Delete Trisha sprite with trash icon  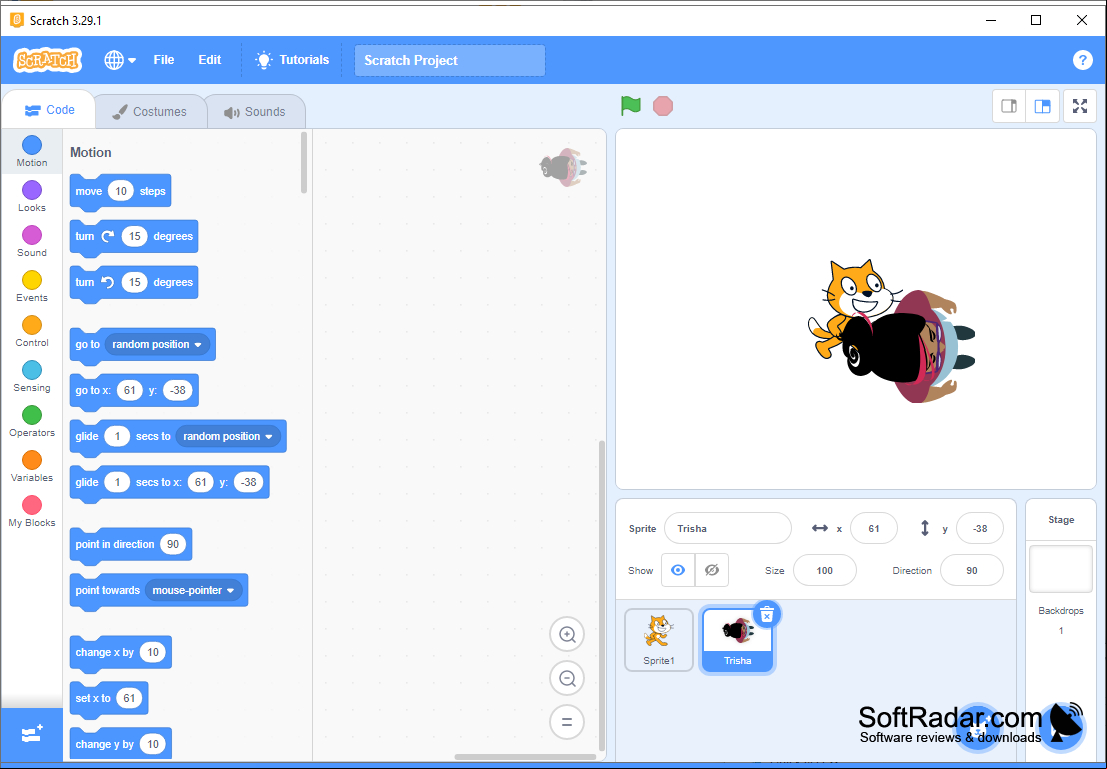point(767,614)
